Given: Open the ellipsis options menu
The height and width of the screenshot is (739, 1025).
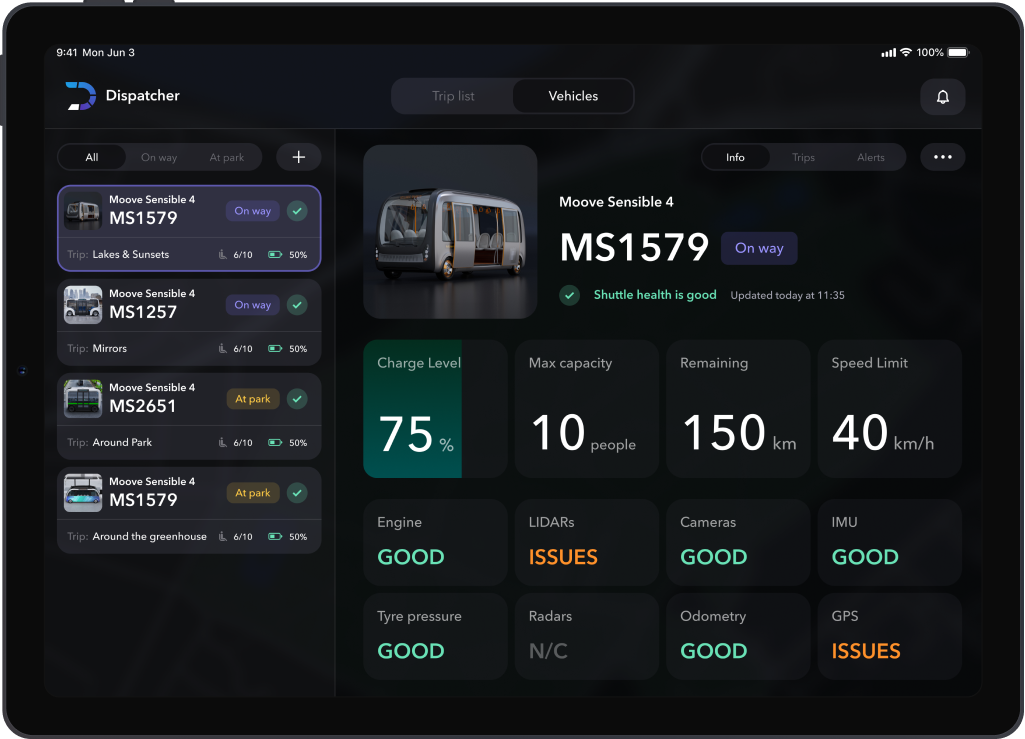Looking at the screenshot, I should (x=941, y=157).
